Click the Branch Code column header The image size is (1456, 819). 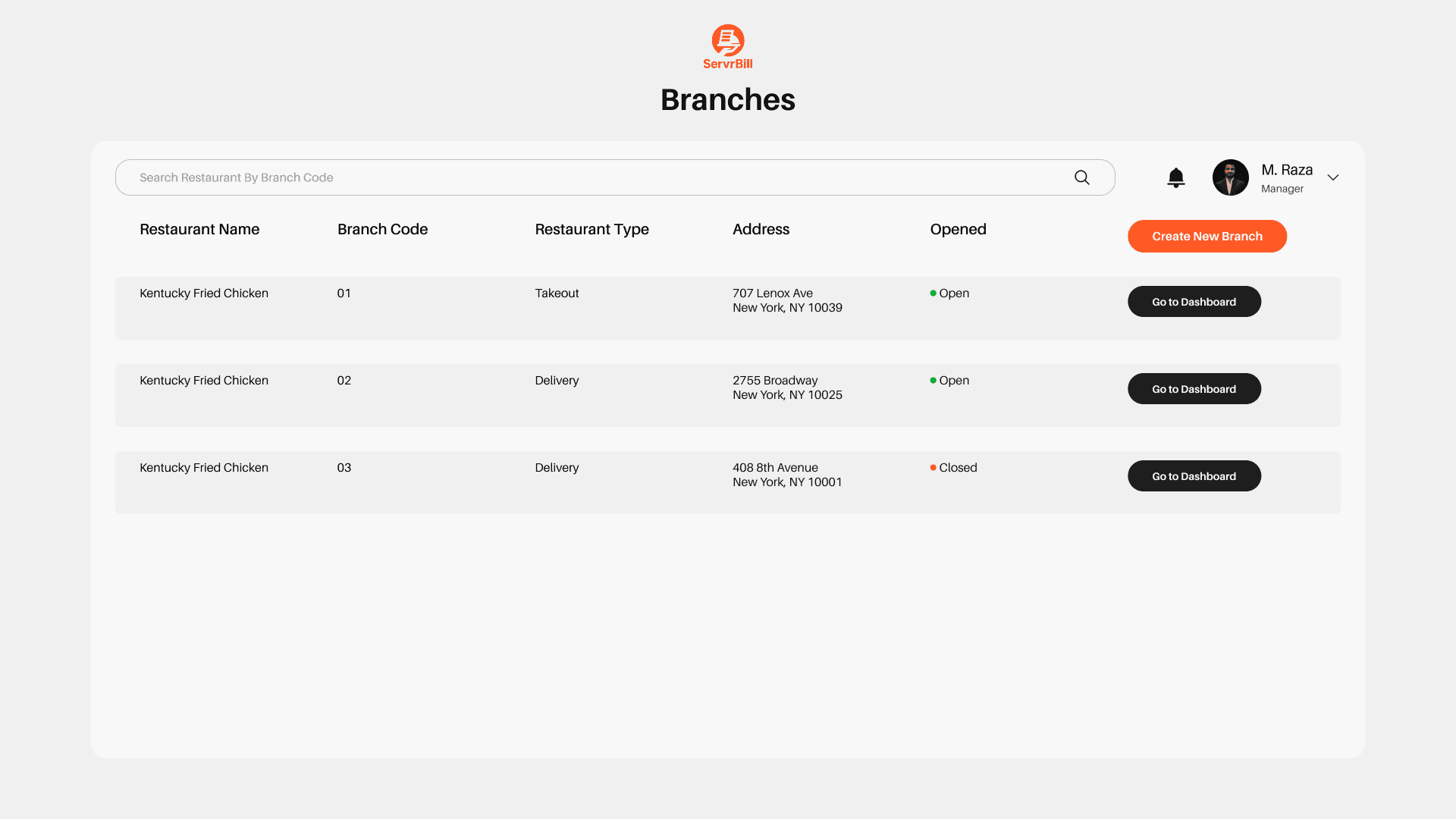pos(382,230)
